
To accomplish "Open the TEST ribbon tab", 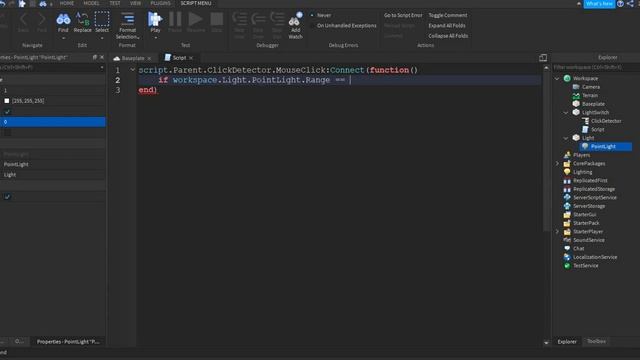I will point(115,3).
